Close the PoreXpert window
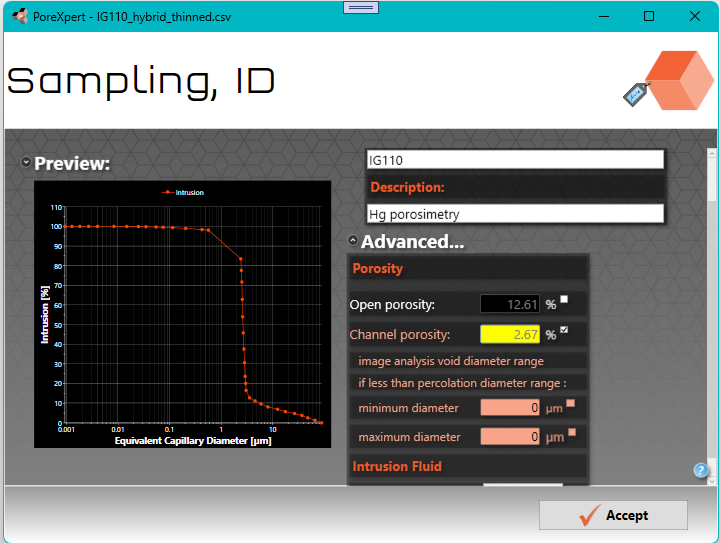Viewport: 720px width, 543px height. pos(695,17)
